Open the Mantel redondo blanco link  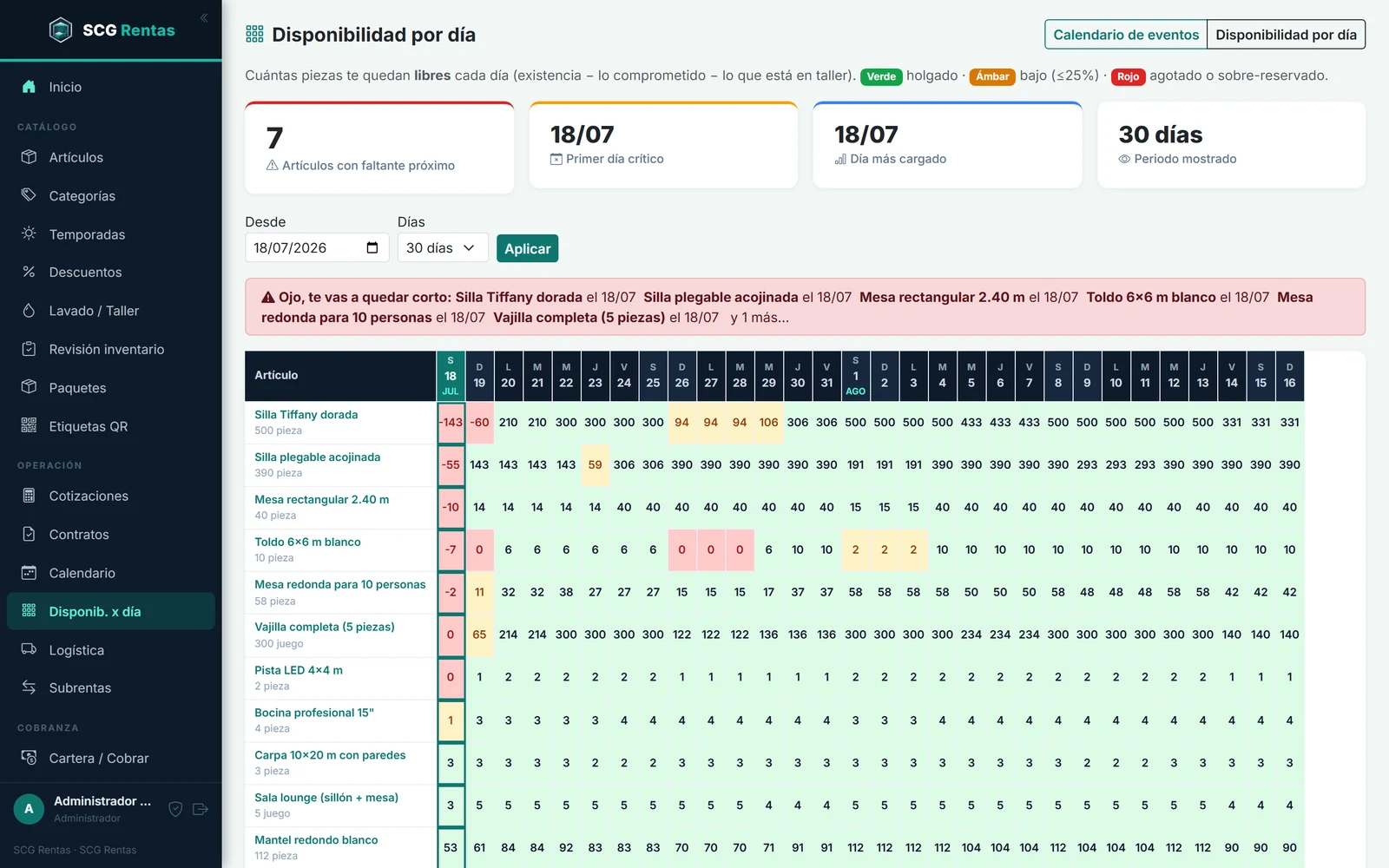pyautogui.click(x=316, y=840)
